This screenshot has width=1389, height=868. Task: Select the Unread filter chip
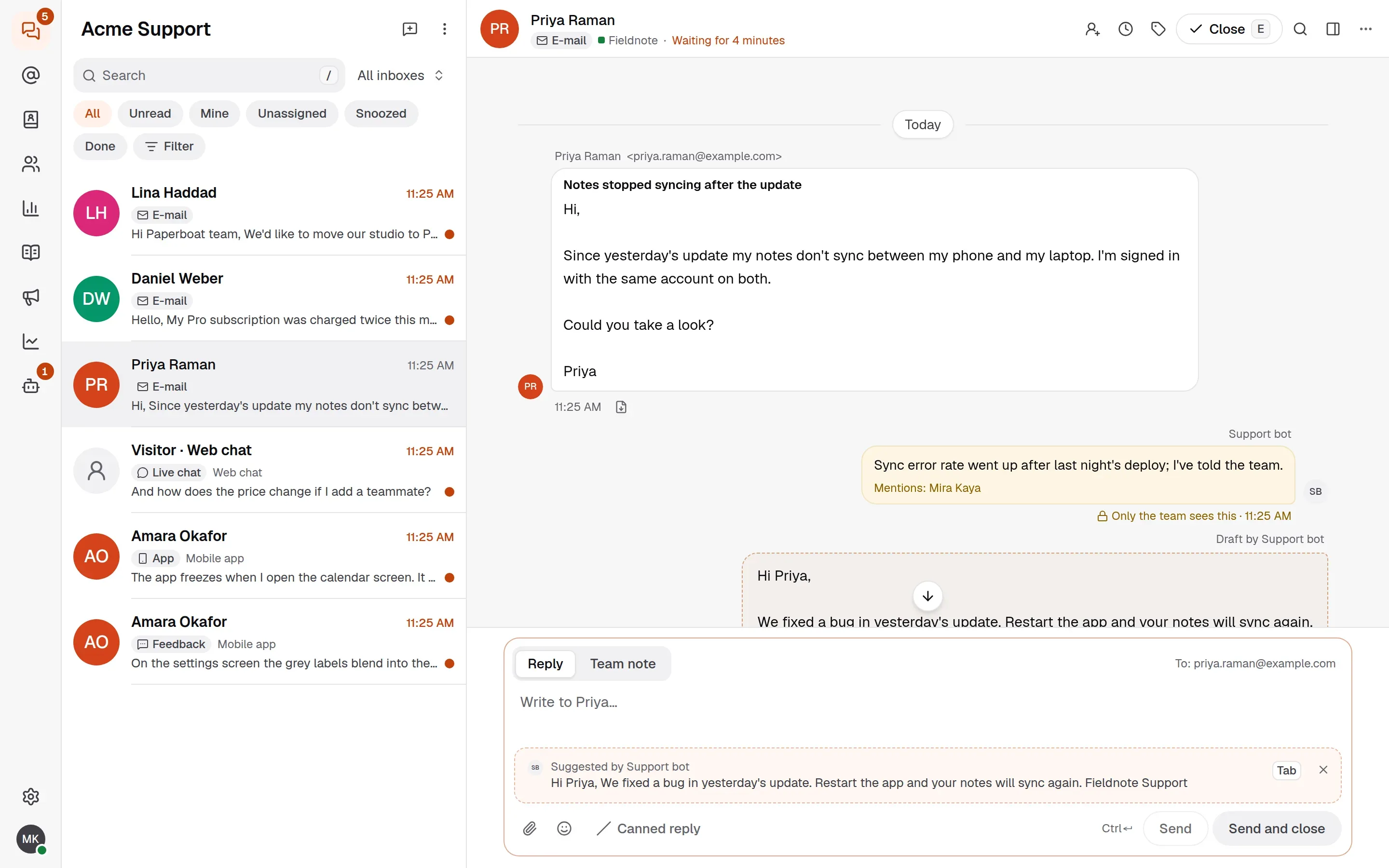click(x=150, y=114)
